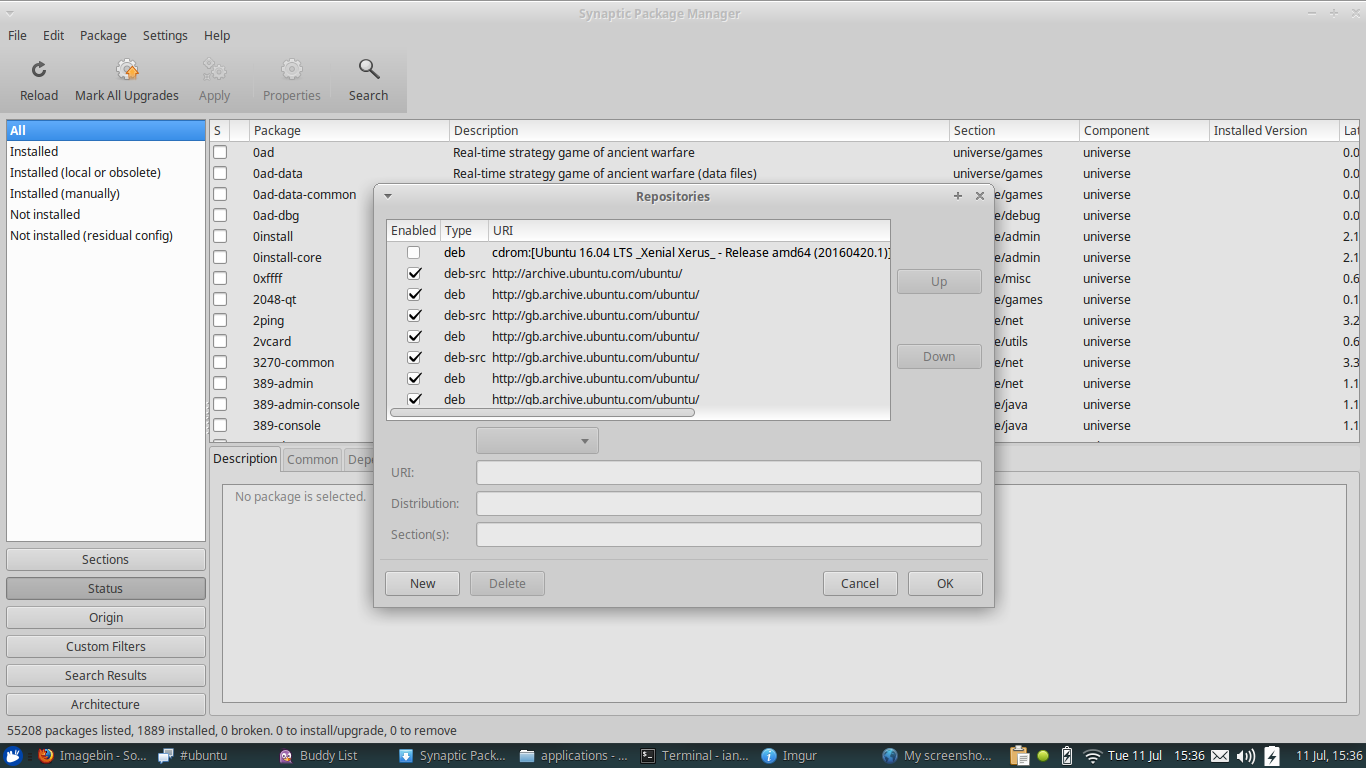
Task: Cancel the Repositories dialog
Action: tap(860, 584)
